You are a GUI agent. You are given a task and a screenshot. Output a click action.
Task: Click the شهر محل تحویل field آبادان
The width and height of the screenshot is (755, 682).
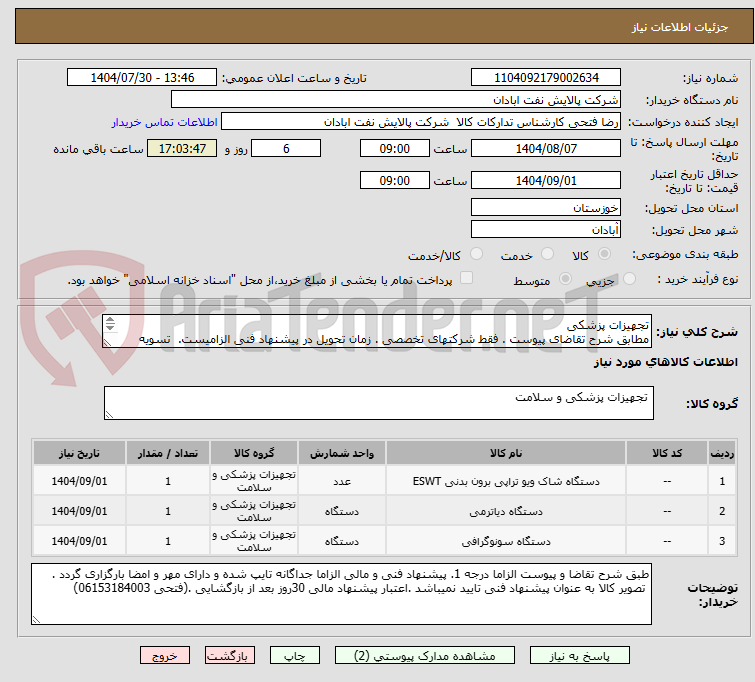(546, 229)
